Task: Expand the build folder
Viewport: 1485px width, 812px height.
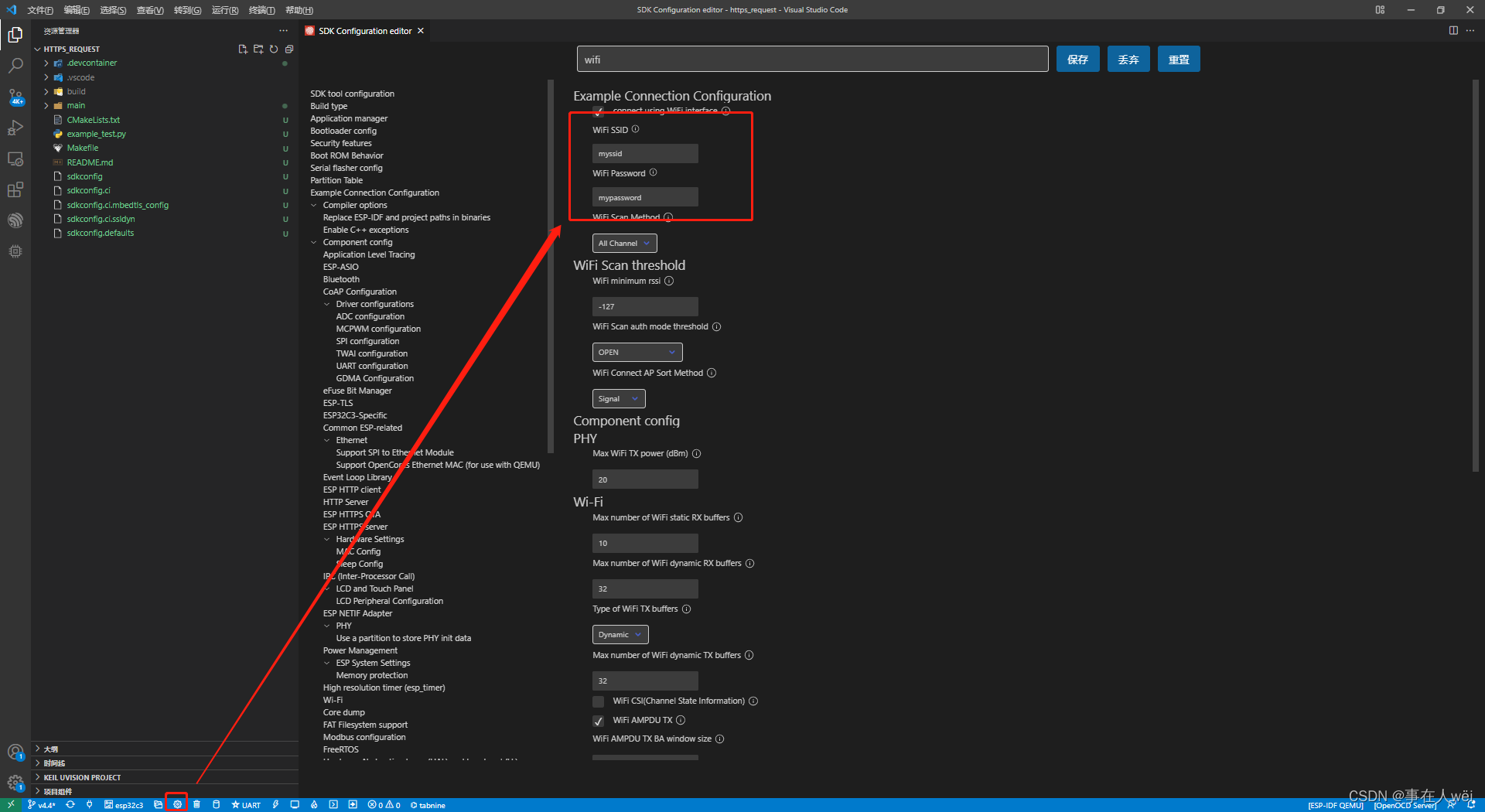Action: pyautogui.click(x=46, y=91)
